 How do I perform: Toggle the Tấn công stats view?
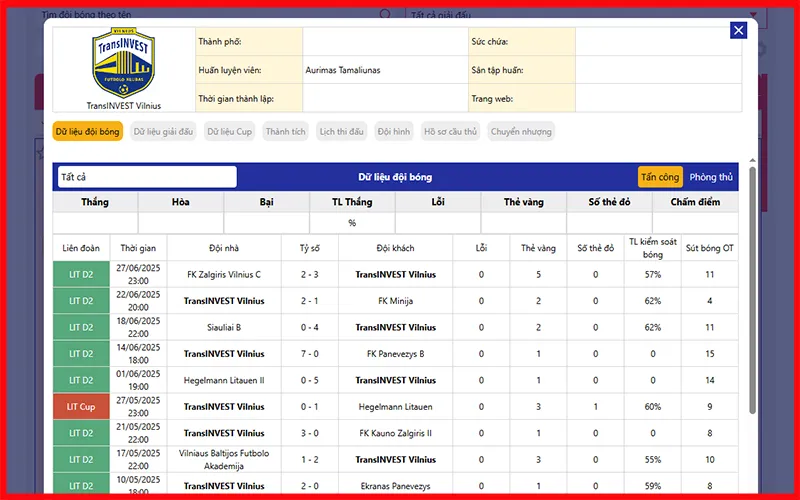coord(660,177)
